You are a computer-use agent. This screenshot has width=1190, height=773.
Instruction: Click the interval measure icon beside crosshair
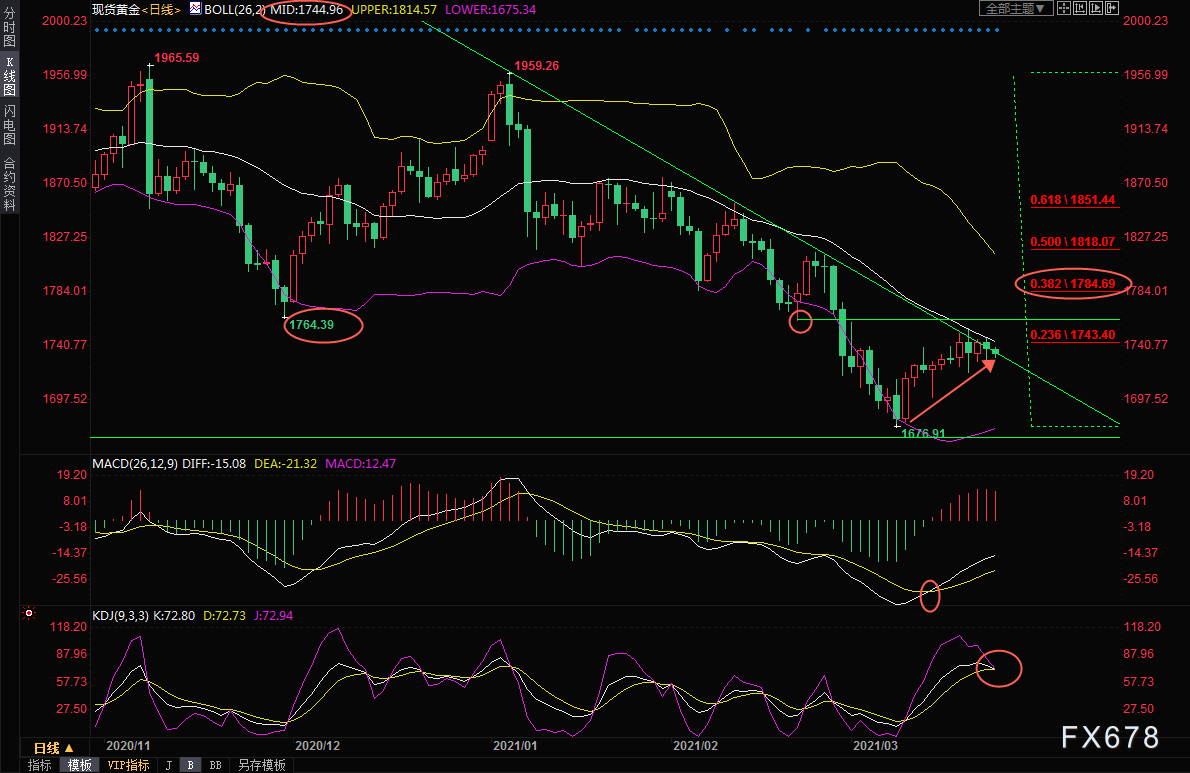click(x=1081, y=8)
